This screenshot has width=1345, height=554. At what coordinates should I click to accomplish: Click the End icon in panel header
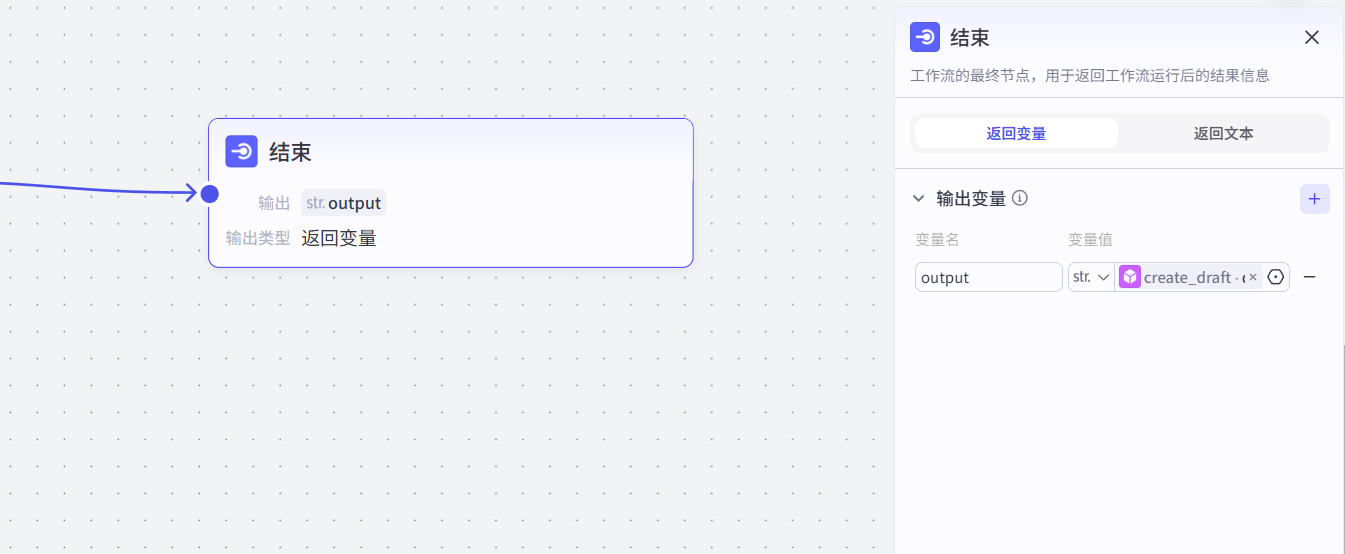925,38
